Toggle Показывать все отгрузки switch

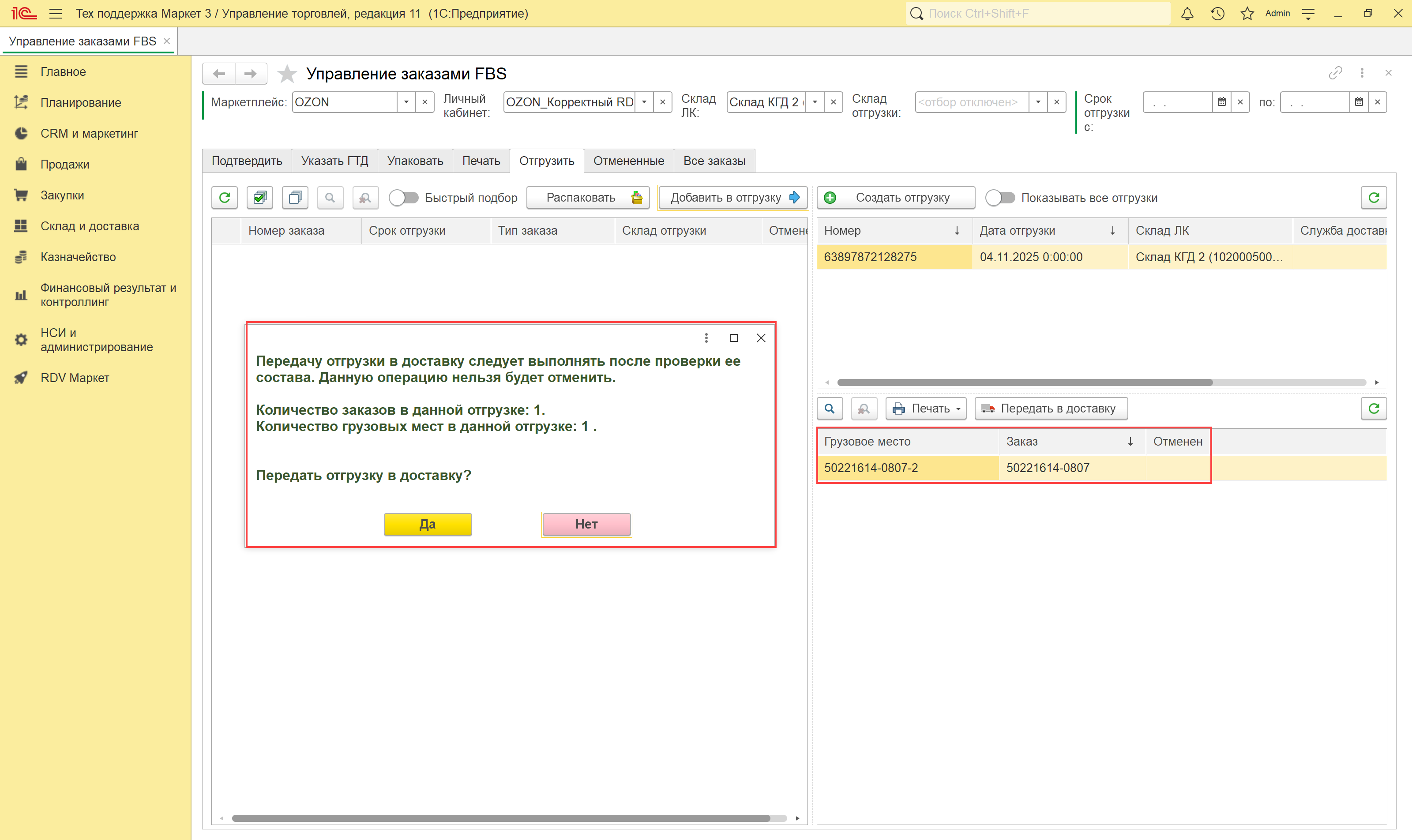[x=1000, y=198]
